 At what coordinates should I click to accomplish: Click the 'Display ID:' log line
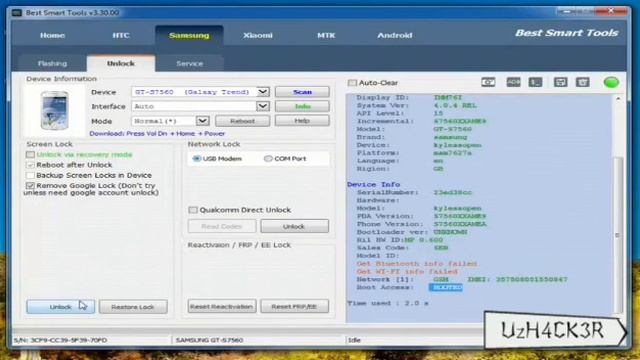click(409, 98)
